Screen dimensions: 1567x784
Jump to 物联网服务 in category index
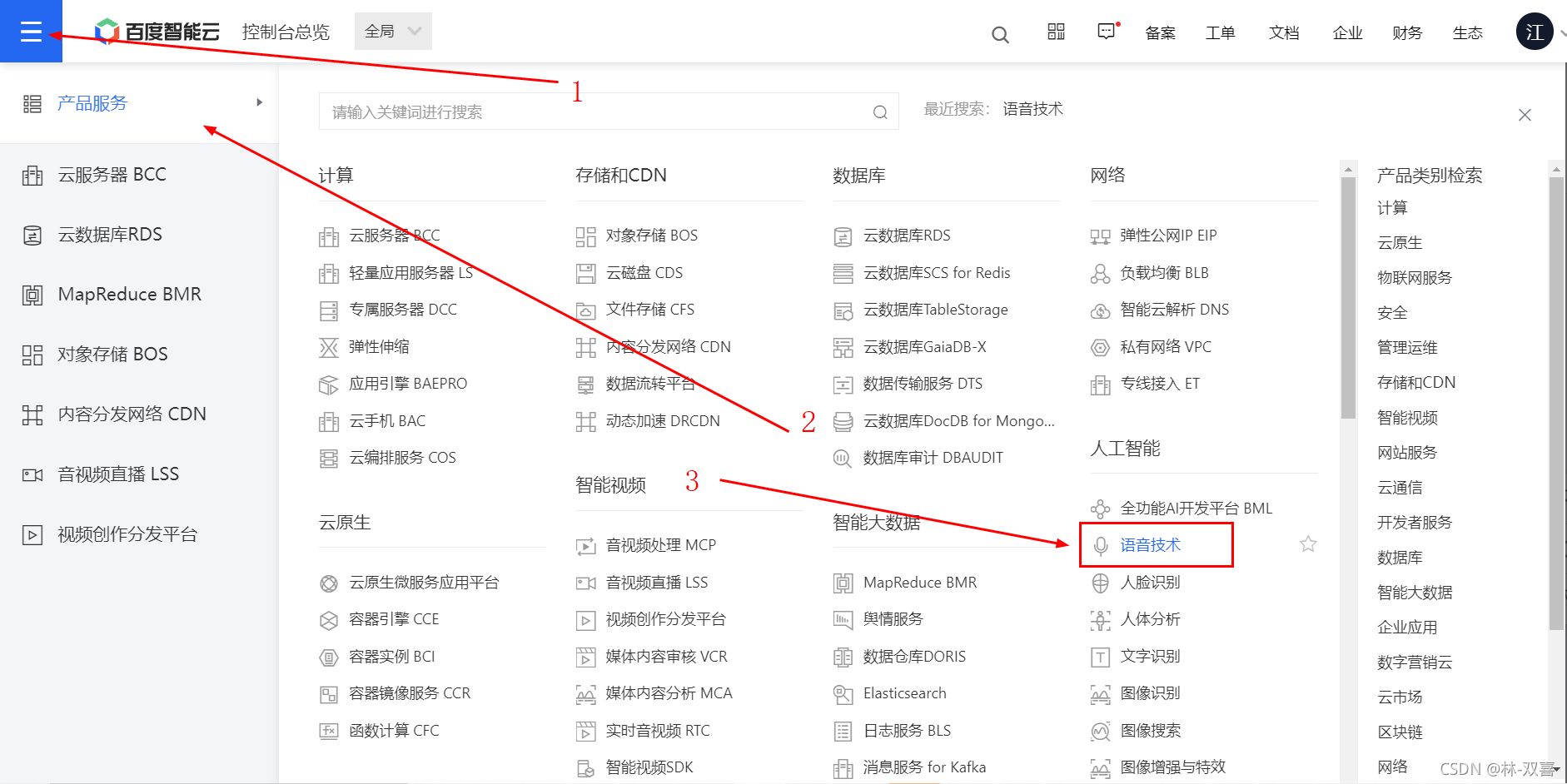(x=1415, y=278)
